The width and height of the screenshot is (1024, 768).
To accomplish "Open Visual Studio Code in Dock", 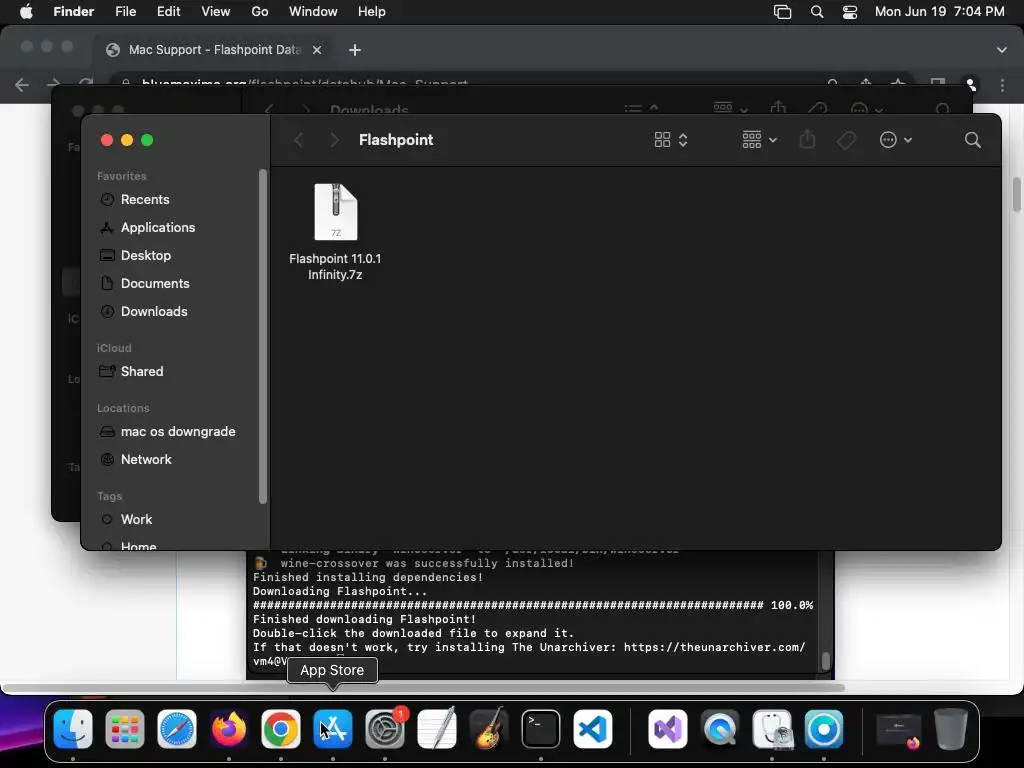I will [593, 729].
